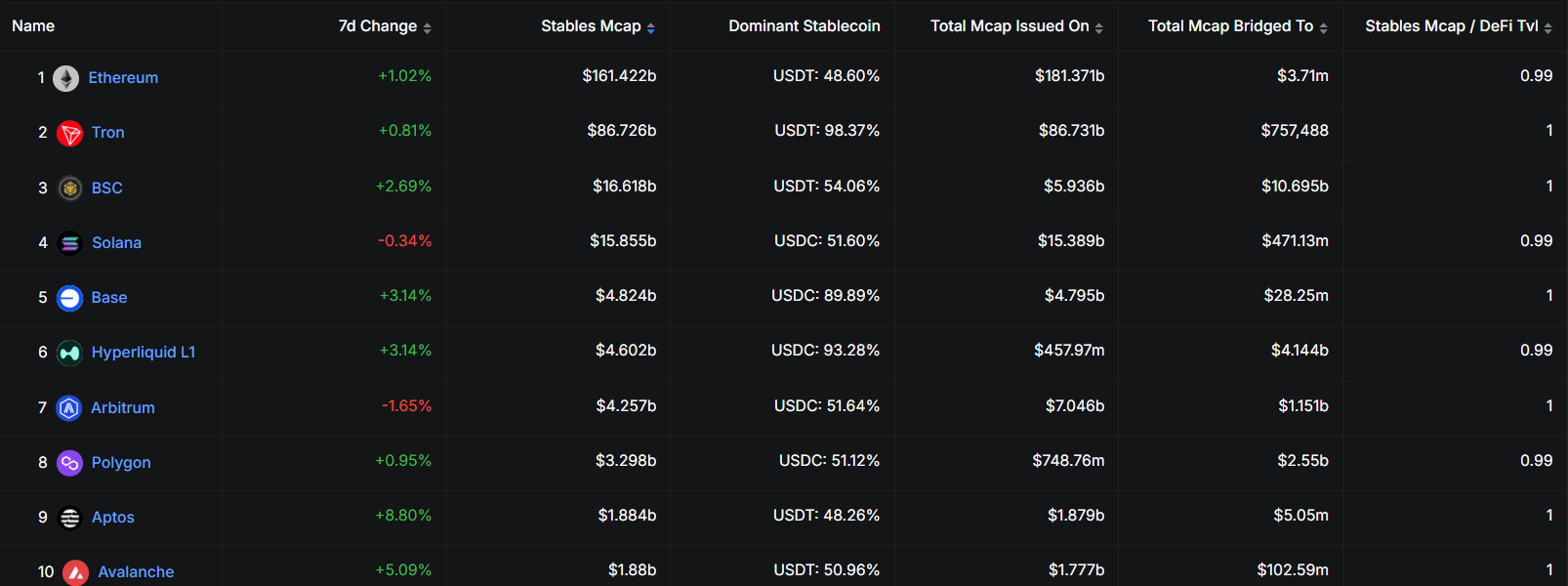
Task: Click the Base chain icon
Action: 69,297
